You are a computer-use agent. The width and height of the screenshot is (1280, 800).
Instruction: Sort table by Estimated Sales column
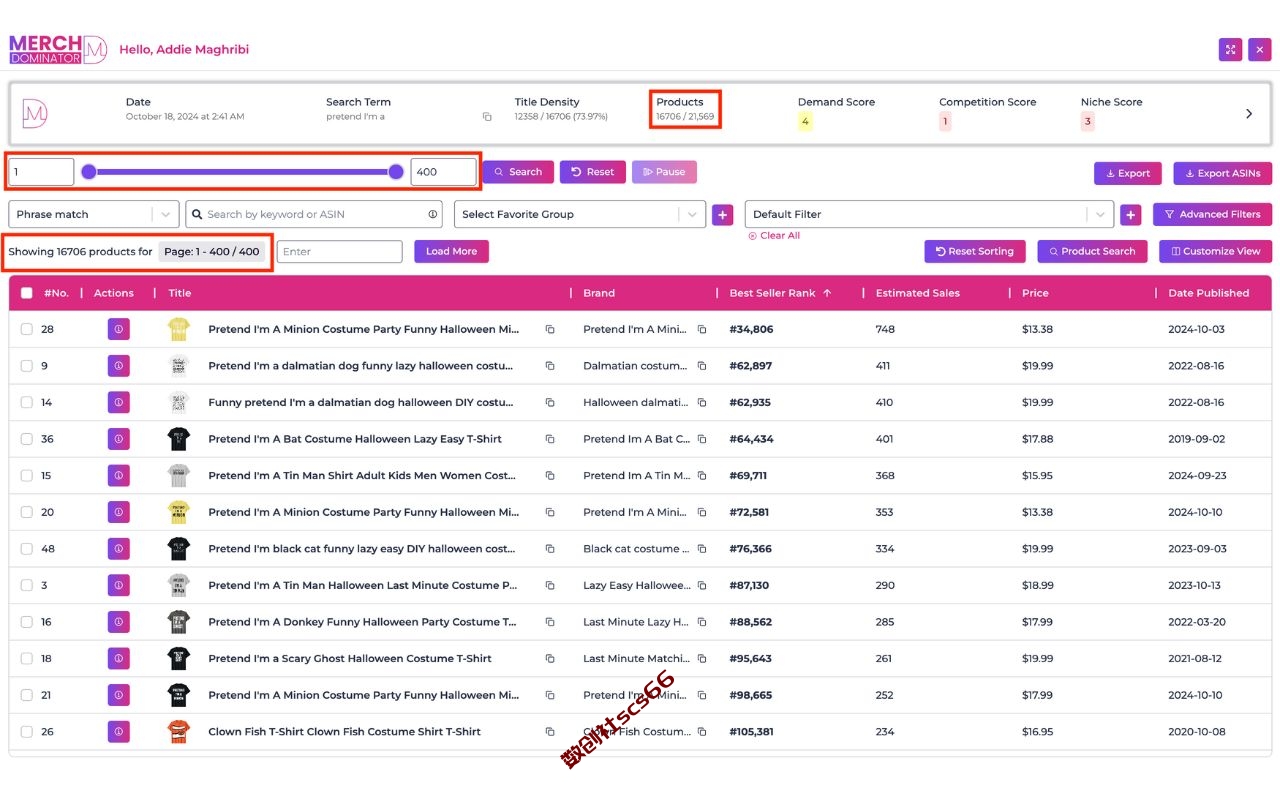(917, 293)
